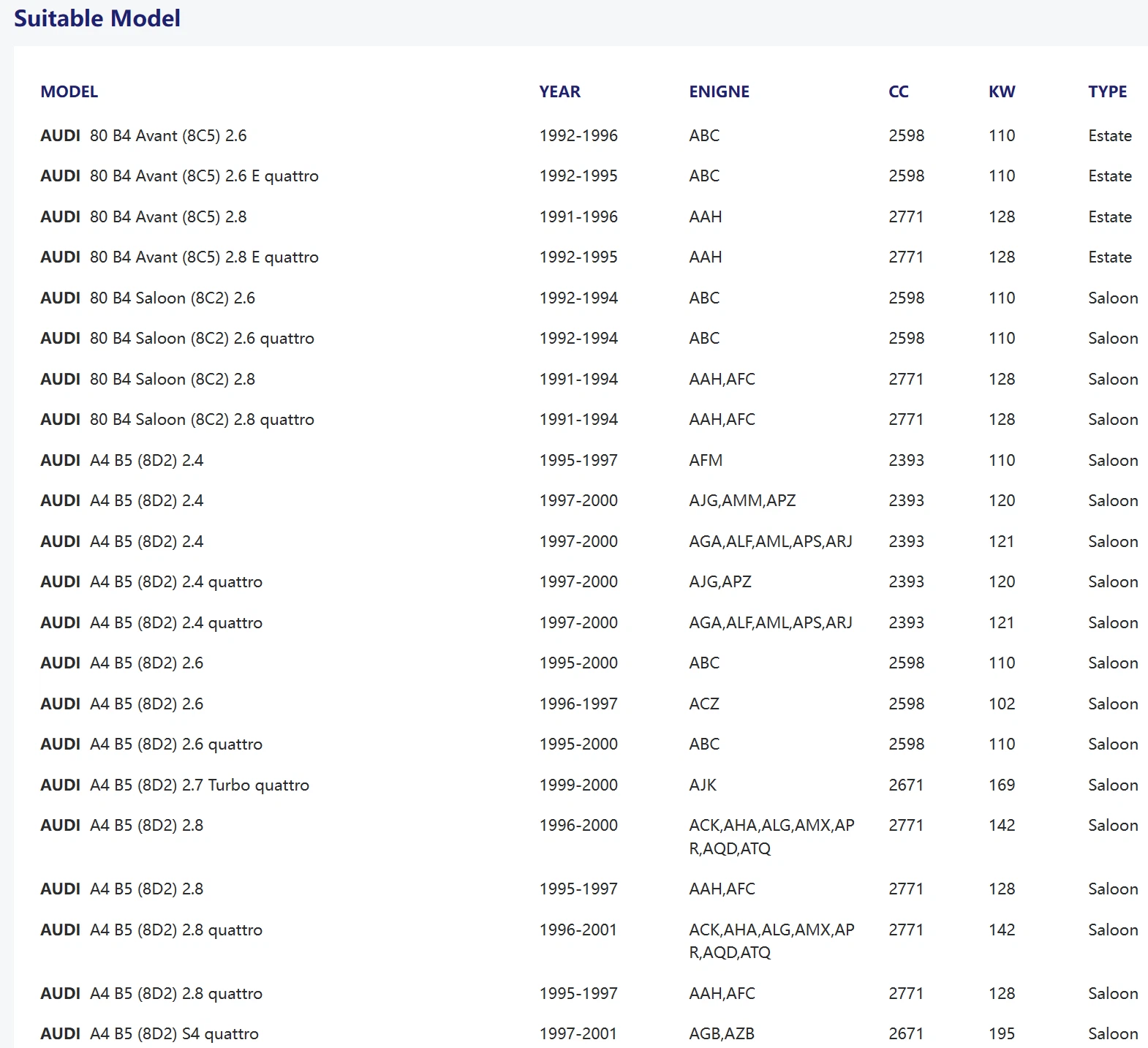This screenshot has width=1148, height=1048.
Task: Click CC value 2598 in the ACZ row
Action: (x=907, y=704)
